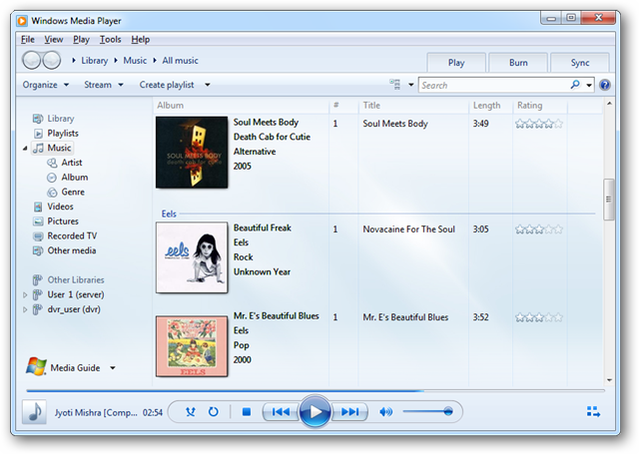
Task: Sort by the Title column header
Action: [413, 106]
